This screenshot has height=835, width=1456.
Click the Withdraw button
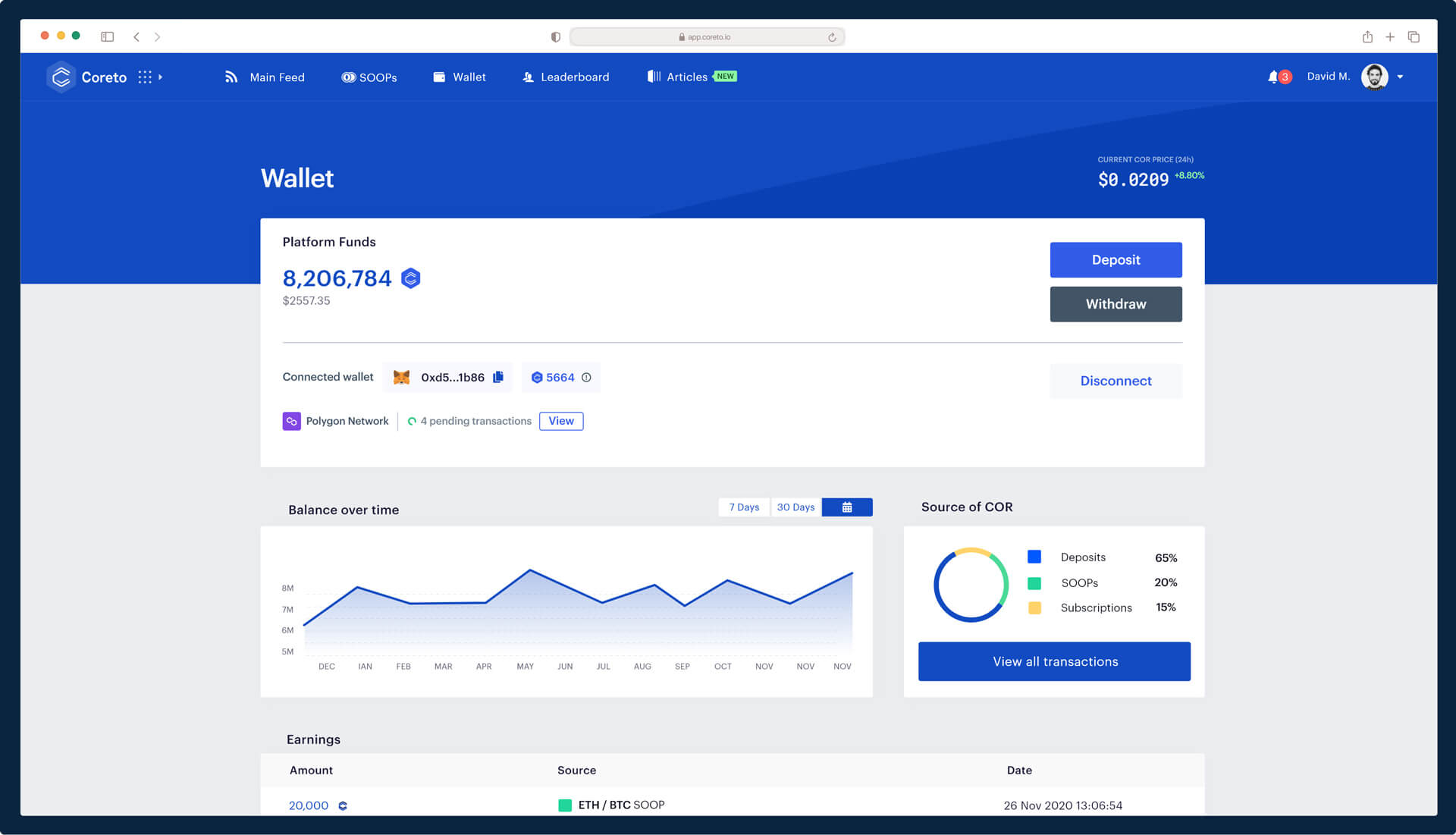click(x=1116, y=304)
